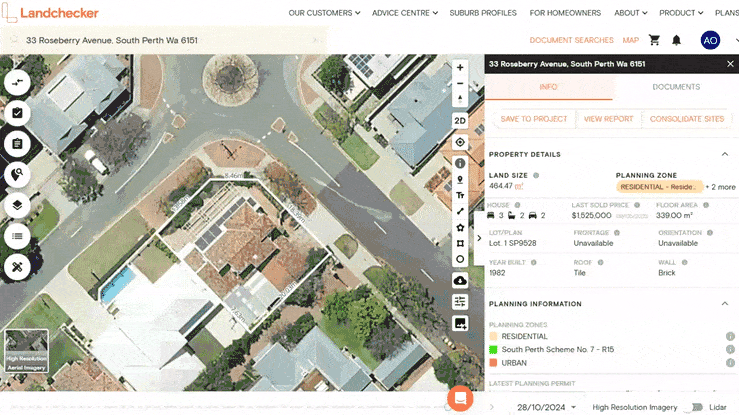Click the '+ 2 more' zones link
Image resolution: width=739 pixels, height=415 pixels.
click(720, 187)
